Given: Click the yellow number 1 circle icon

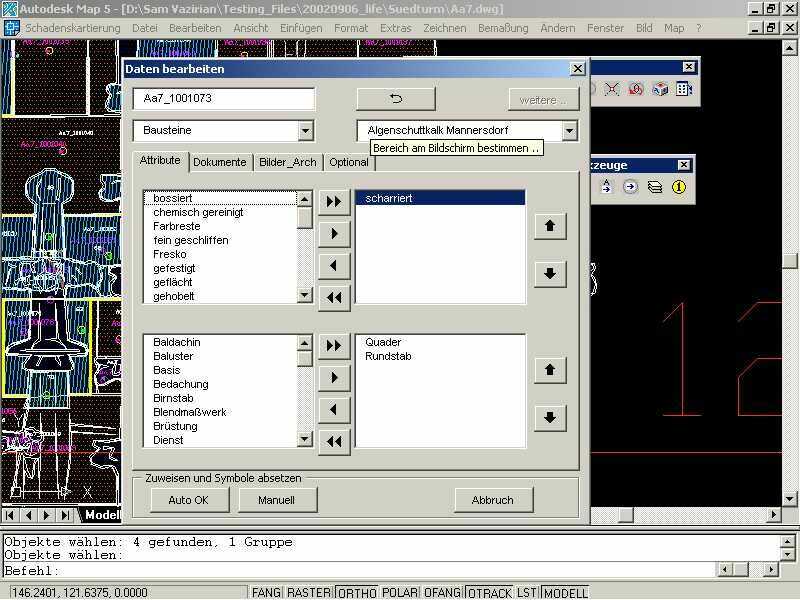Looking at the screenshot, I should (x=679, y=187).
